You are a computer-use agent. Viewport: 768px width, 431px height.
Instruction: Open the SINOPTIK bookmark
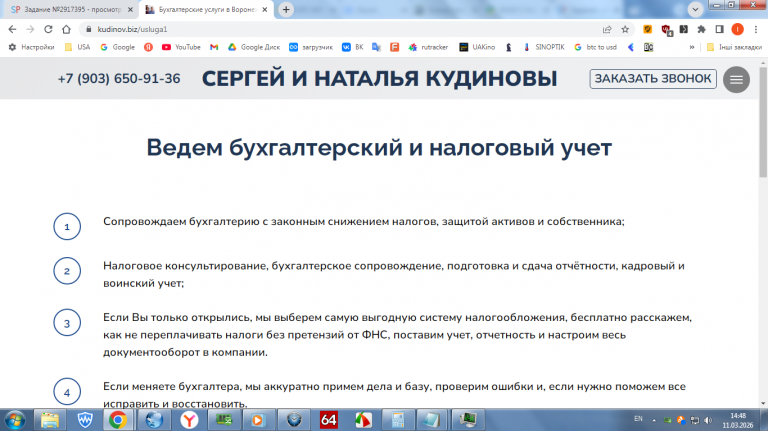point(544,47)
